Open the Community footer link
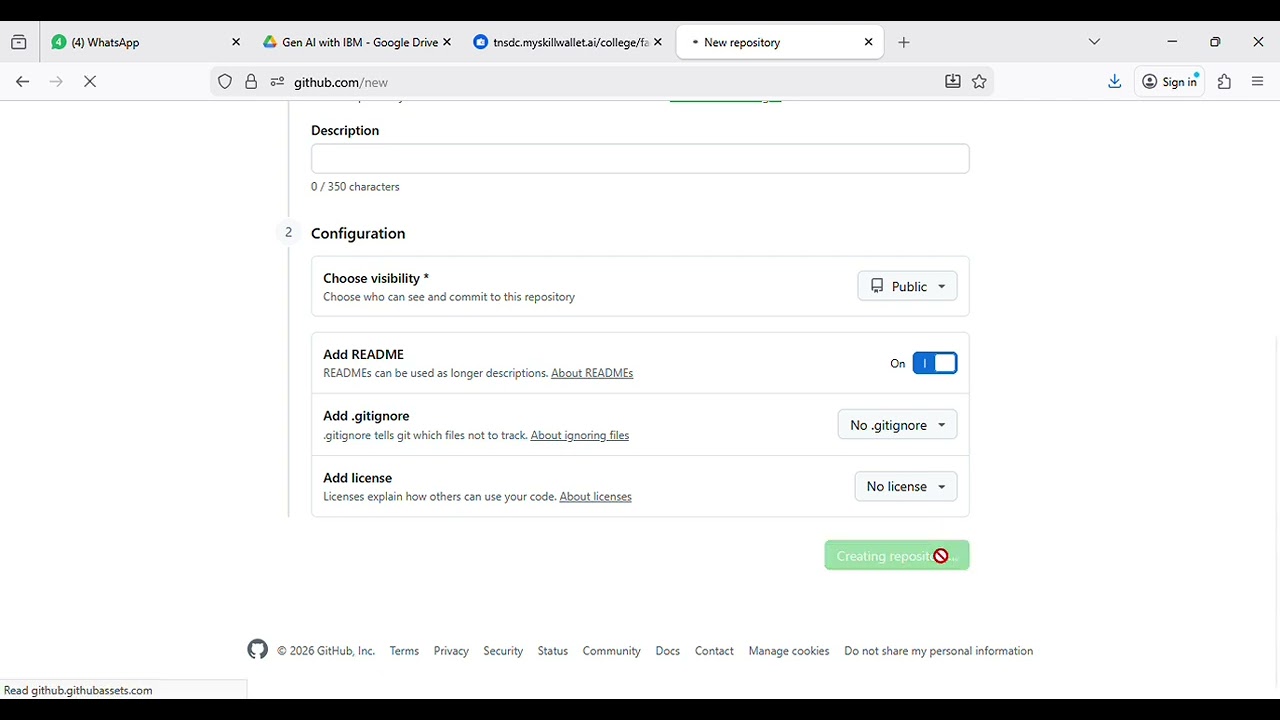 [611, 651]
